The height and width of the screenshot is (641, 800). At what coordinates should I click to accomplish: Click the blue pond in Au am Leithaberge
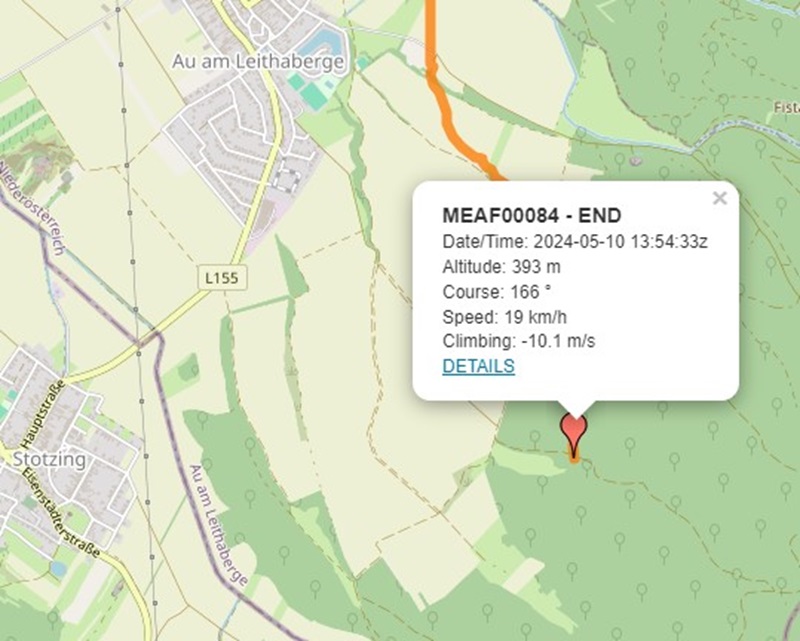[321, 44]
